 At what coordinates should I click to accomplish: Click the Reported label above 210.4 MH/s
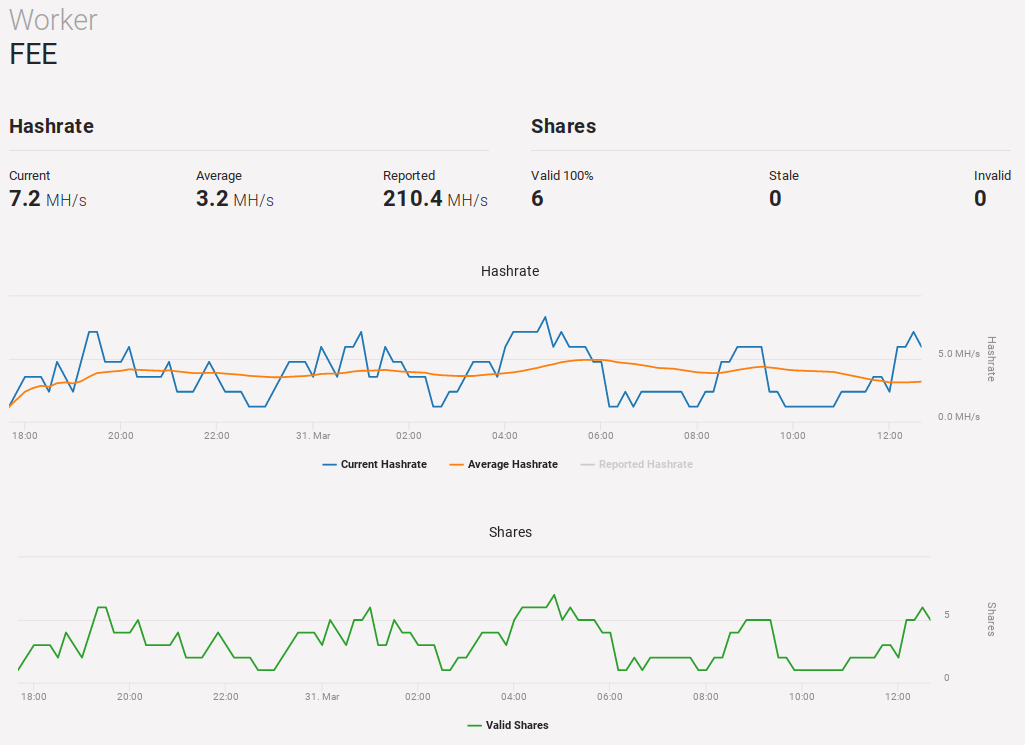[x=409, y=175]
